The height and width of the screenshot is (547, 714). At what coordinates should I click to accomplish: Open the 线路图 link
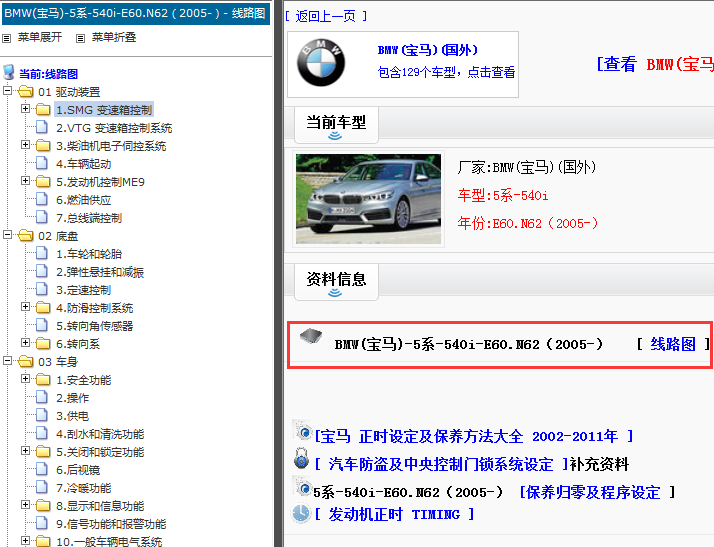click(x=673, y=344)
